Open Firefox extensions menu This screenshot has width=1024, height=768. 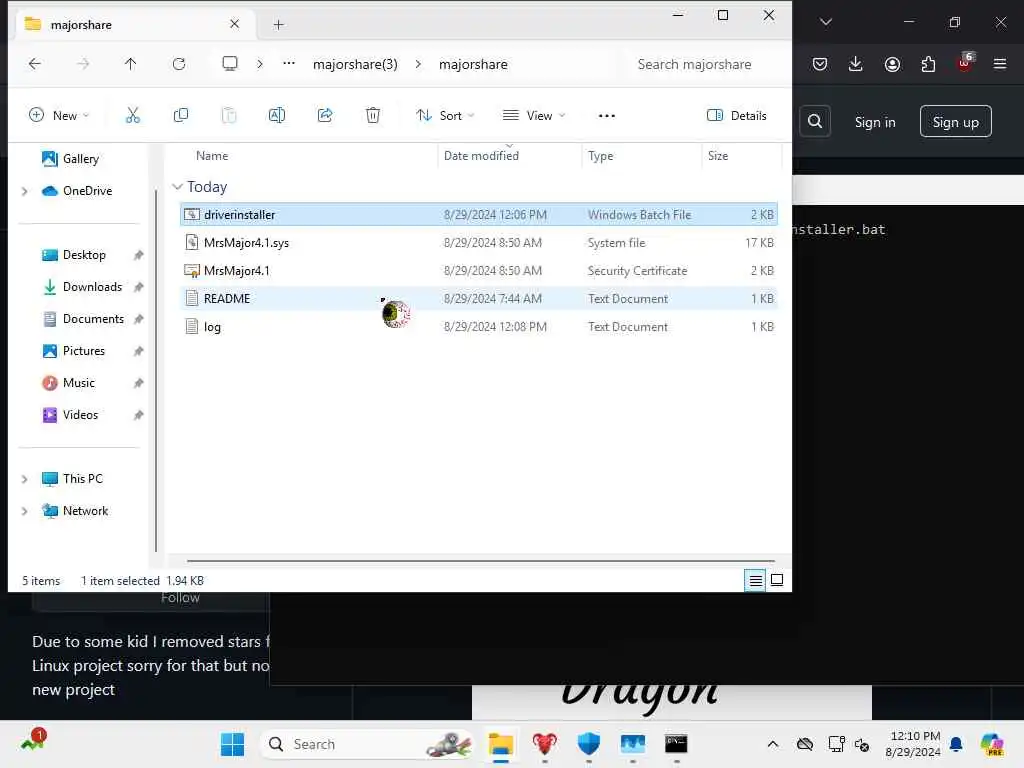[x=928, y=64]
